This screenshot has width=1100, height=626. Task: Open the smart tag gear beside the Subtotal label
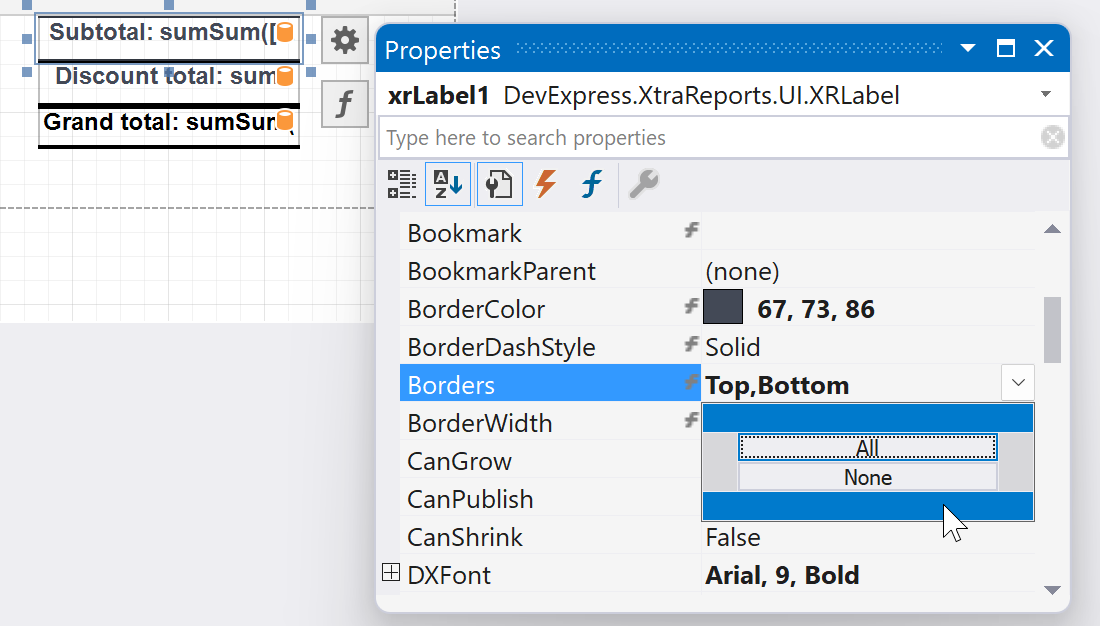[344, 41]
